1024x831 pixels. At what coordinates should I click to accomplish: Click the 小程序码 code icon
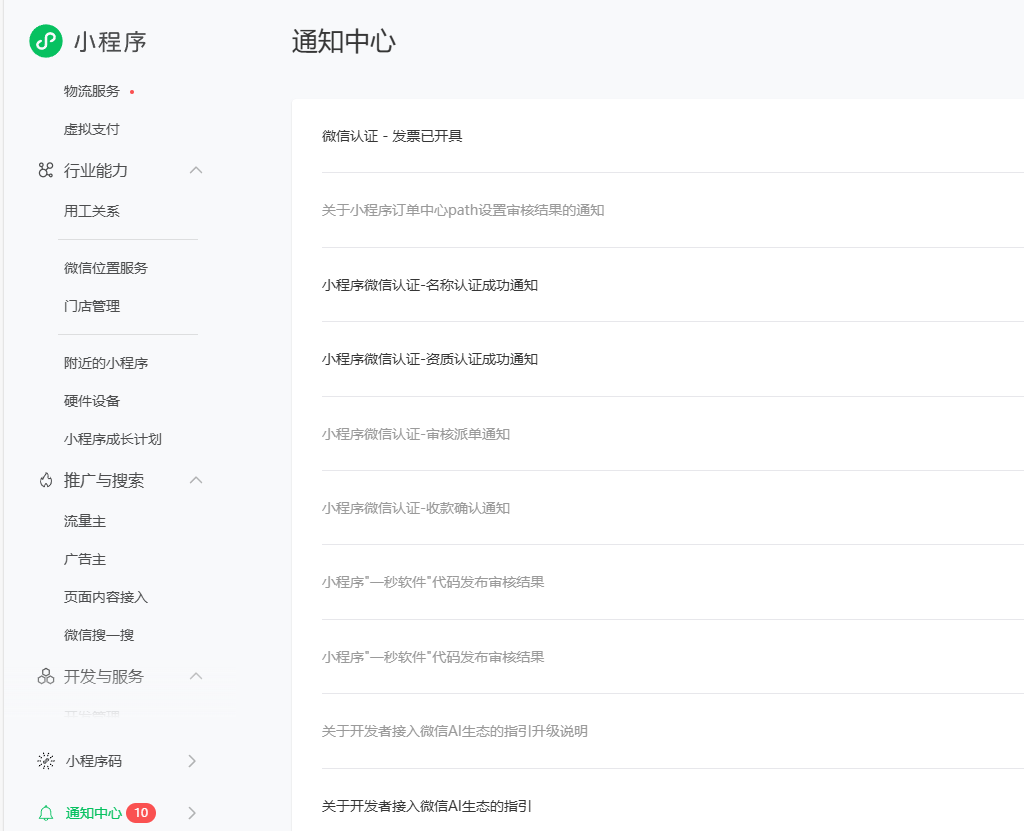pyautogui.click(x=46, y=760)
